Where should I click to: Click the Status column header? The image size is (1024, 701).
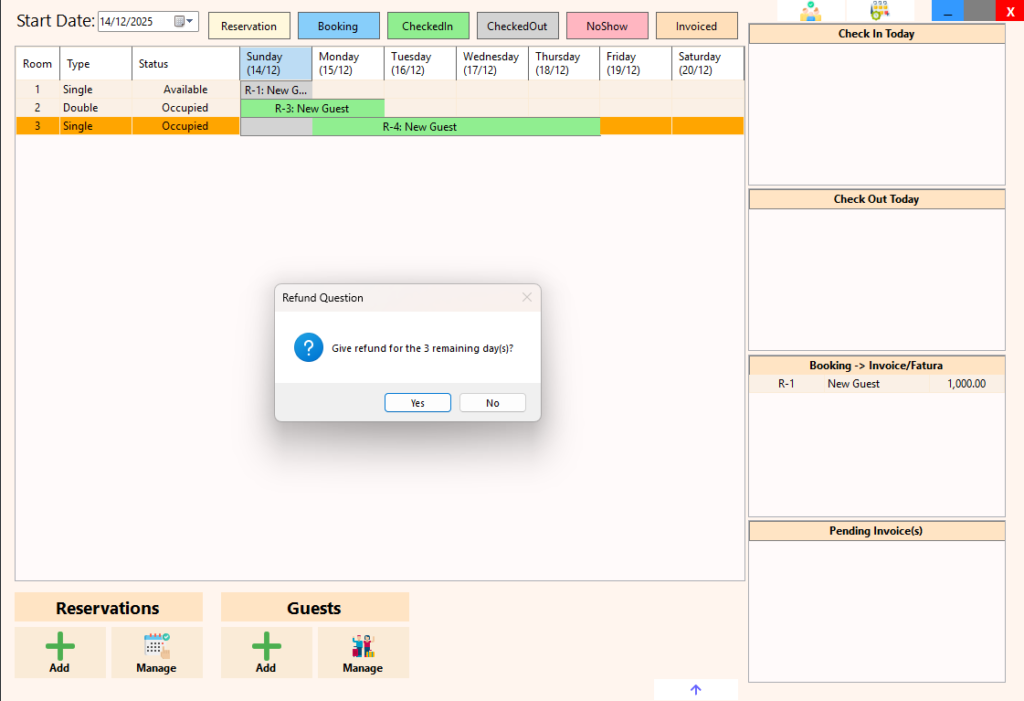[x=184, y=64]
